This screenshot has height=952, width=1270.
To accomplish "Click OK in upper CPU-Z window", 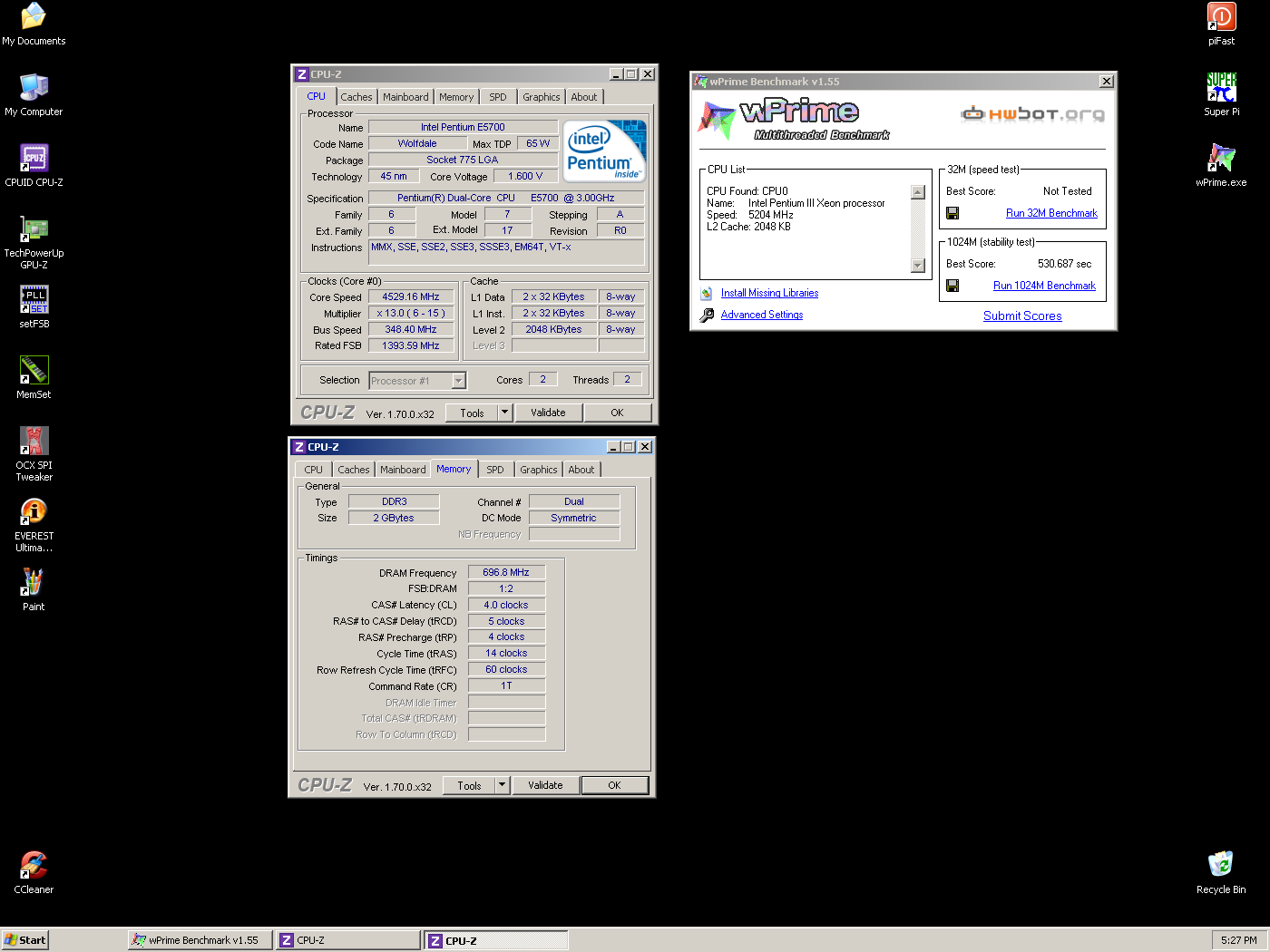I will pos(617,413).
